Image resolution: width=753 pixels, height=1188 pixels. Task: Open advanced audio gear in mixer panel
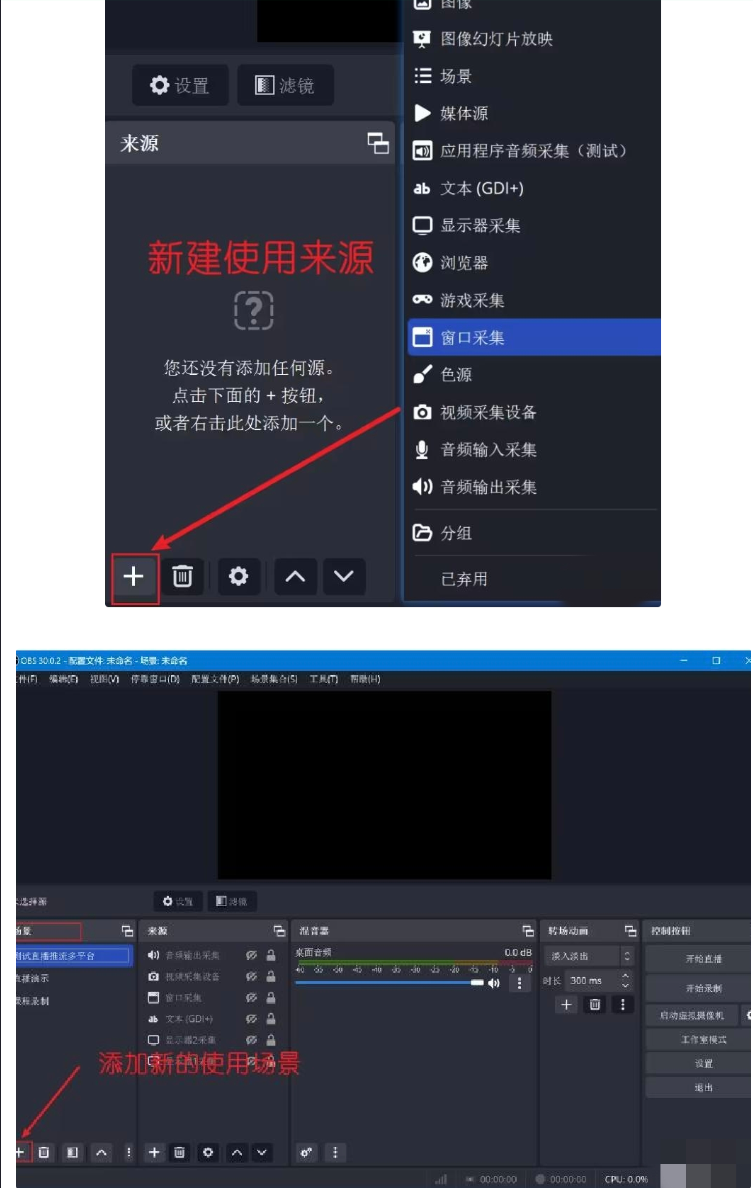tap(308, 1152)
